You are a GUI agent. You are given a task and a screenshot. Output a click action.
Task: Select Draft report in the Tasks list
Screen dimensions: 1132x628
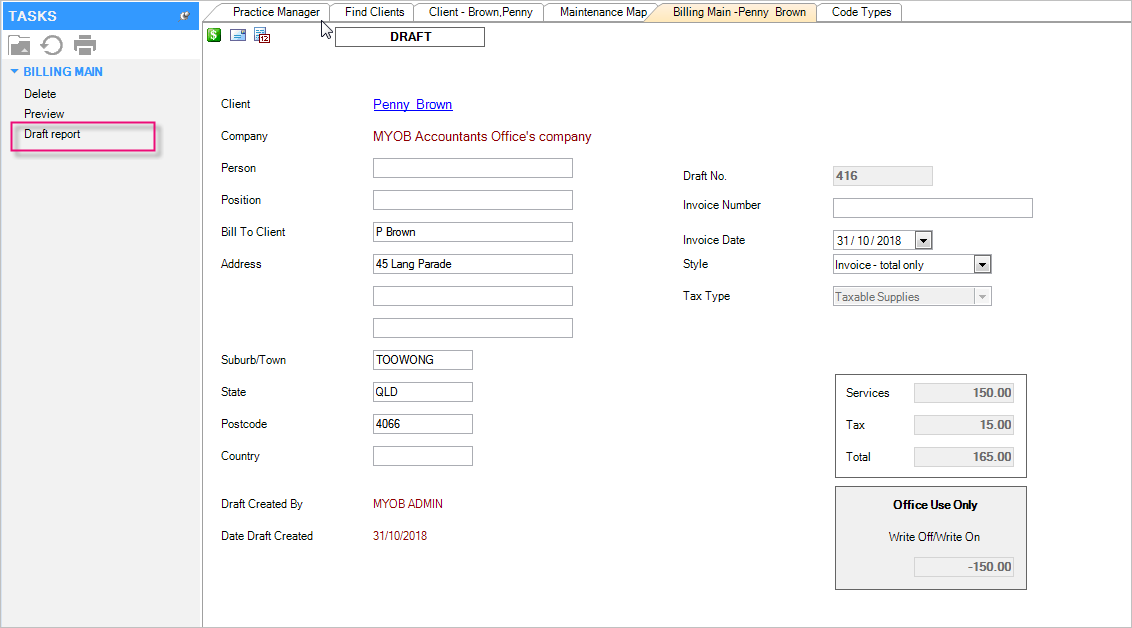pos(52,134)
